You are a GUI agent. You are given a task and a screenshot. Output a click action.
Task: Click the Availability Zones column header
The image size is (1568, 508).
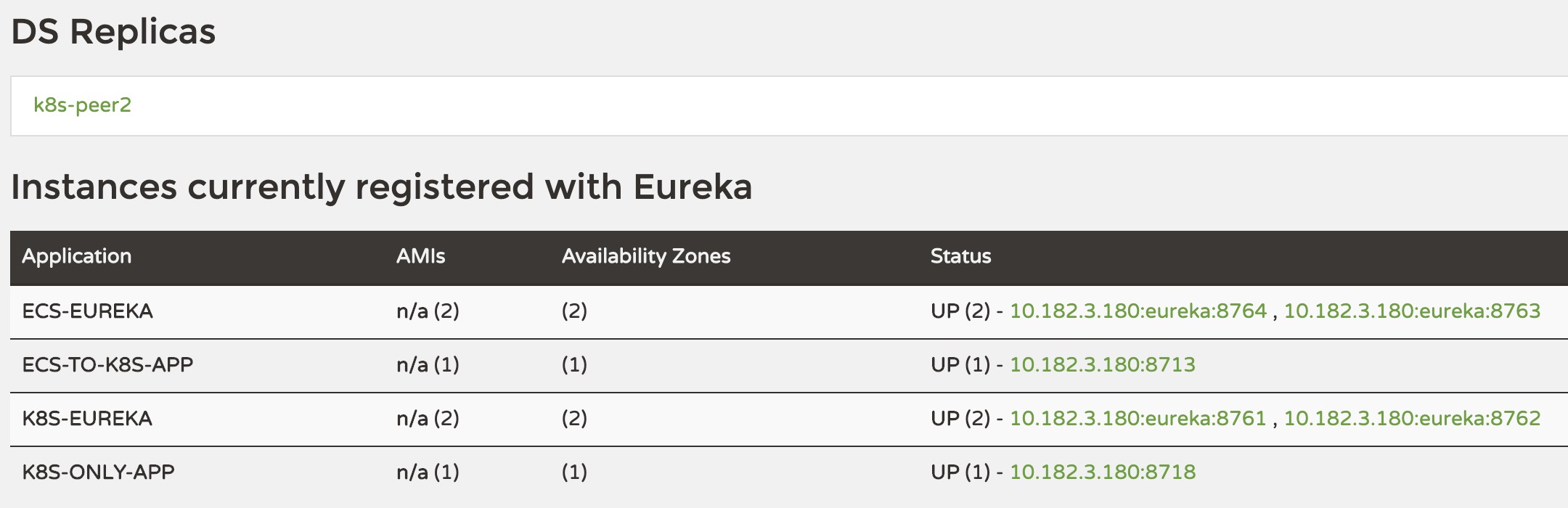[645, 256]
